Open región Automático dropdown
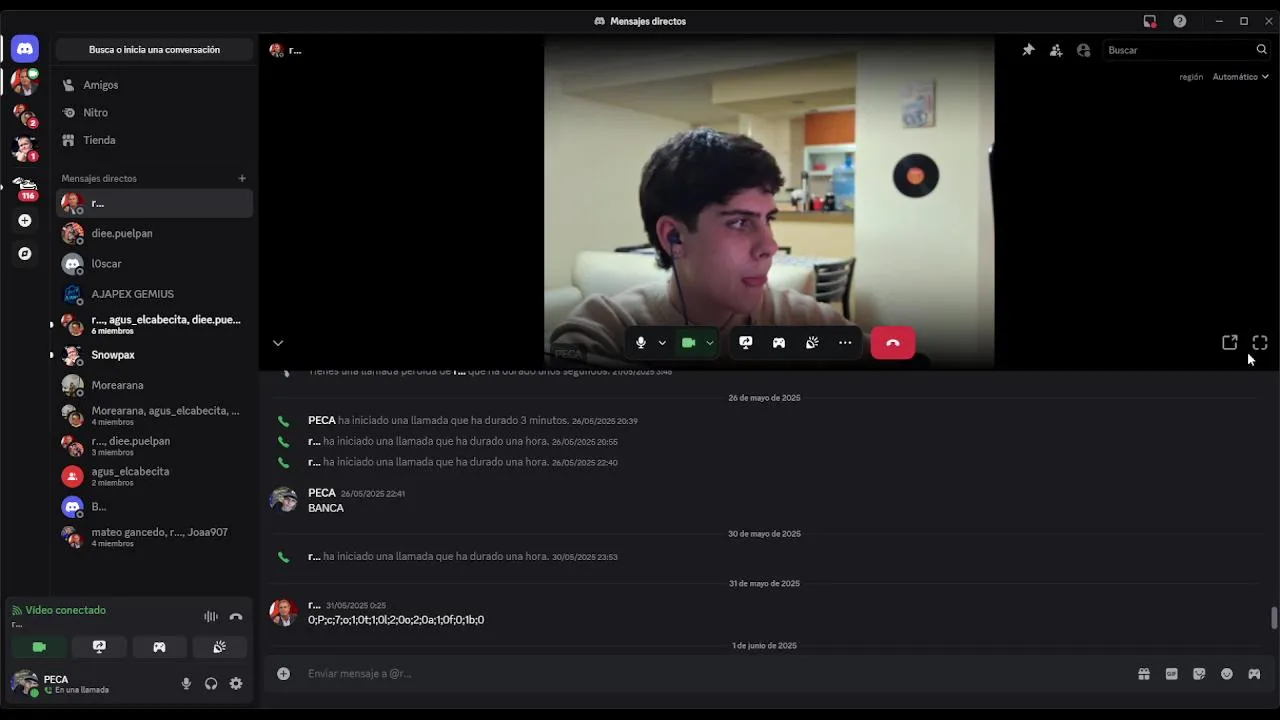 1240,77
